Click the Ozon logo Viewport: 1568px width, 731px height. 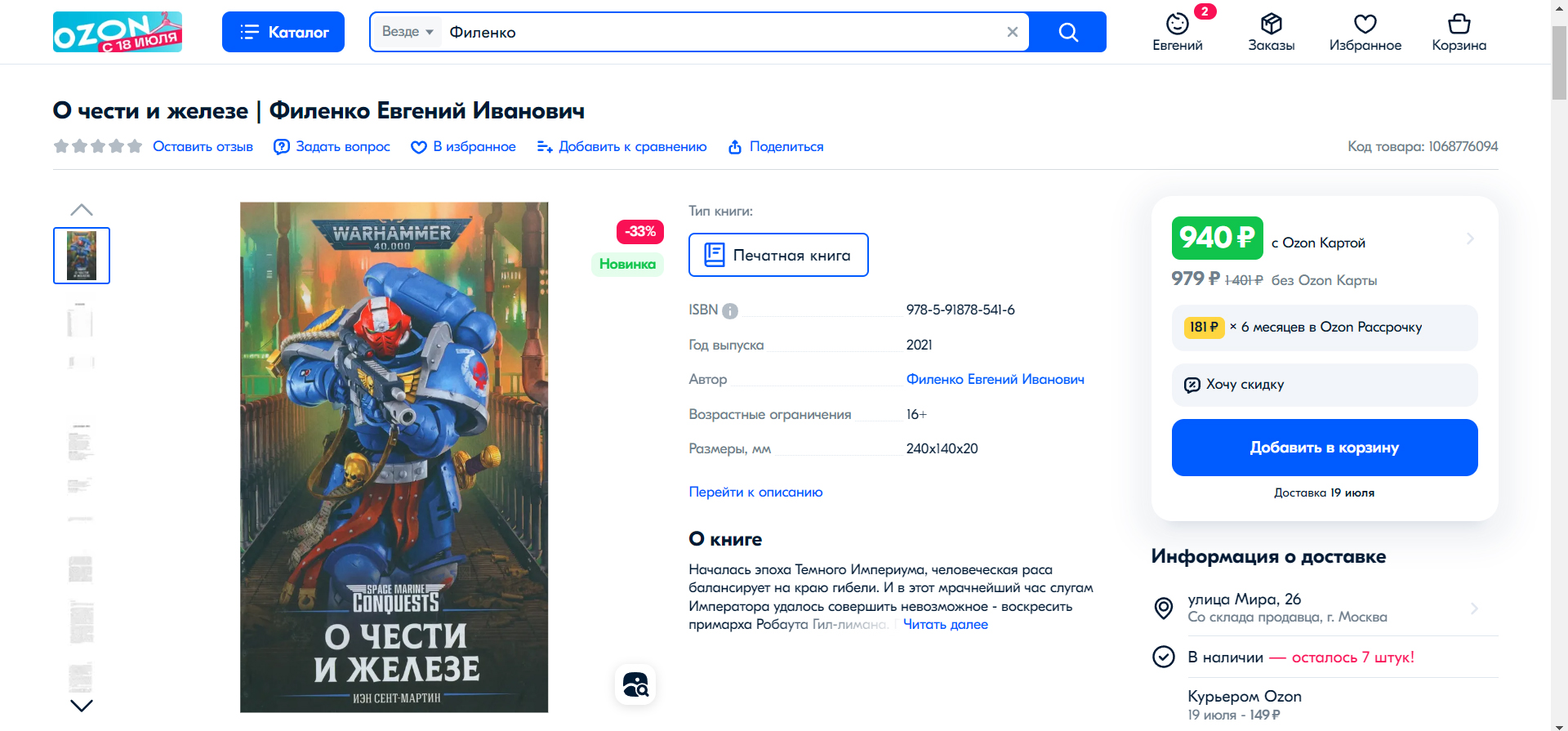117,32
